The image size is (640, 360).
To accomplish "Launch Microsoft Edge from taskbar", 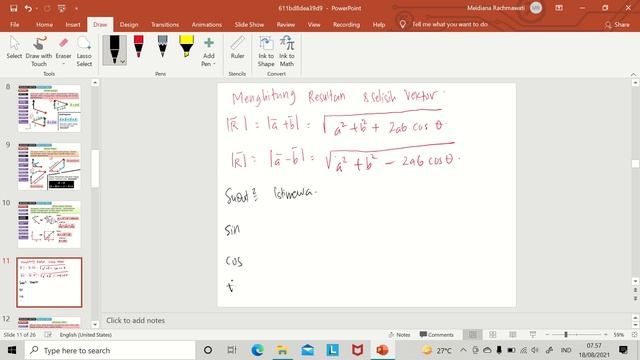I will [x=257, y=350].
